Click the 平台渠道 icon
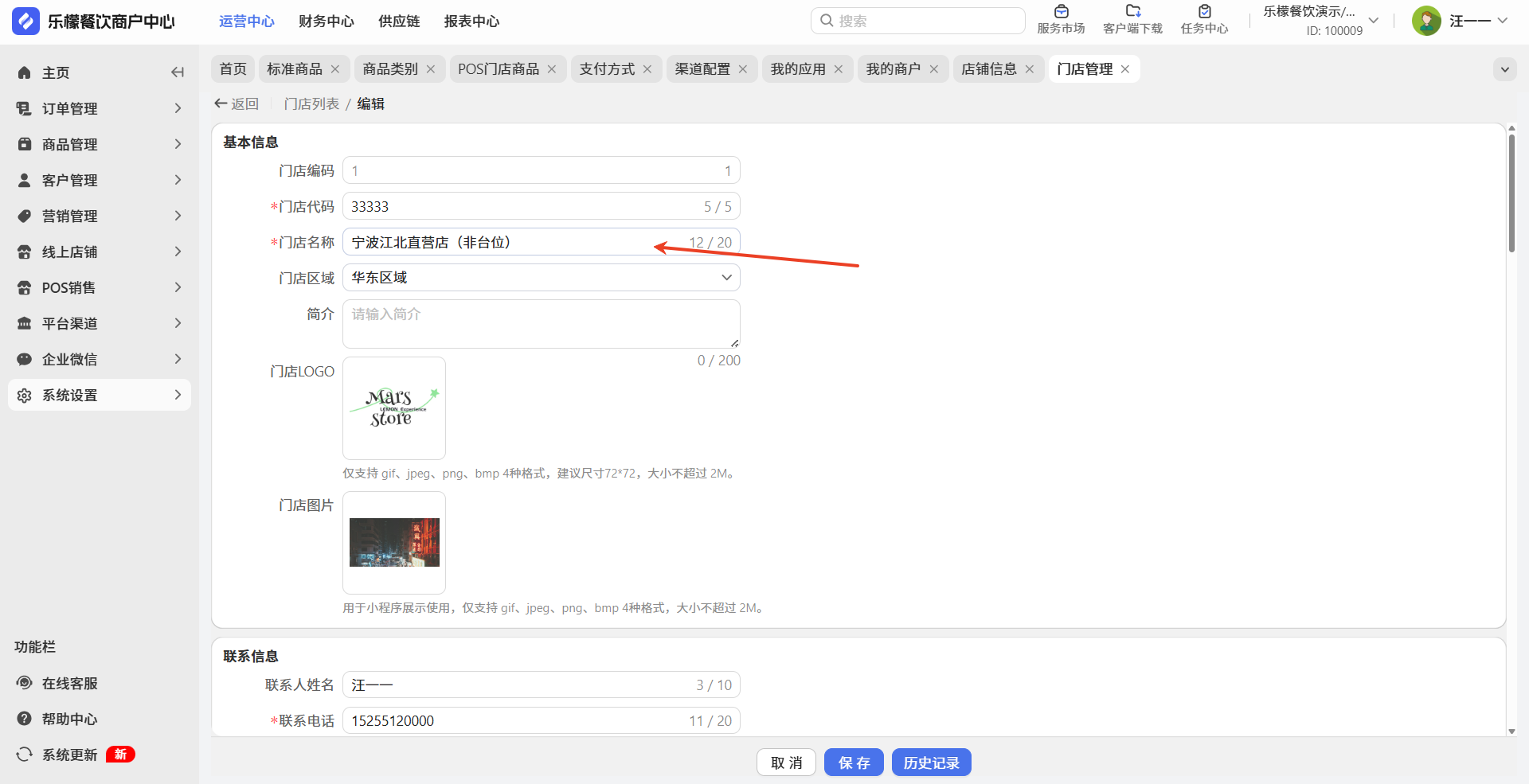This screenshot has height=784, width=1529. pyautogui.click(x=25, y=323)
